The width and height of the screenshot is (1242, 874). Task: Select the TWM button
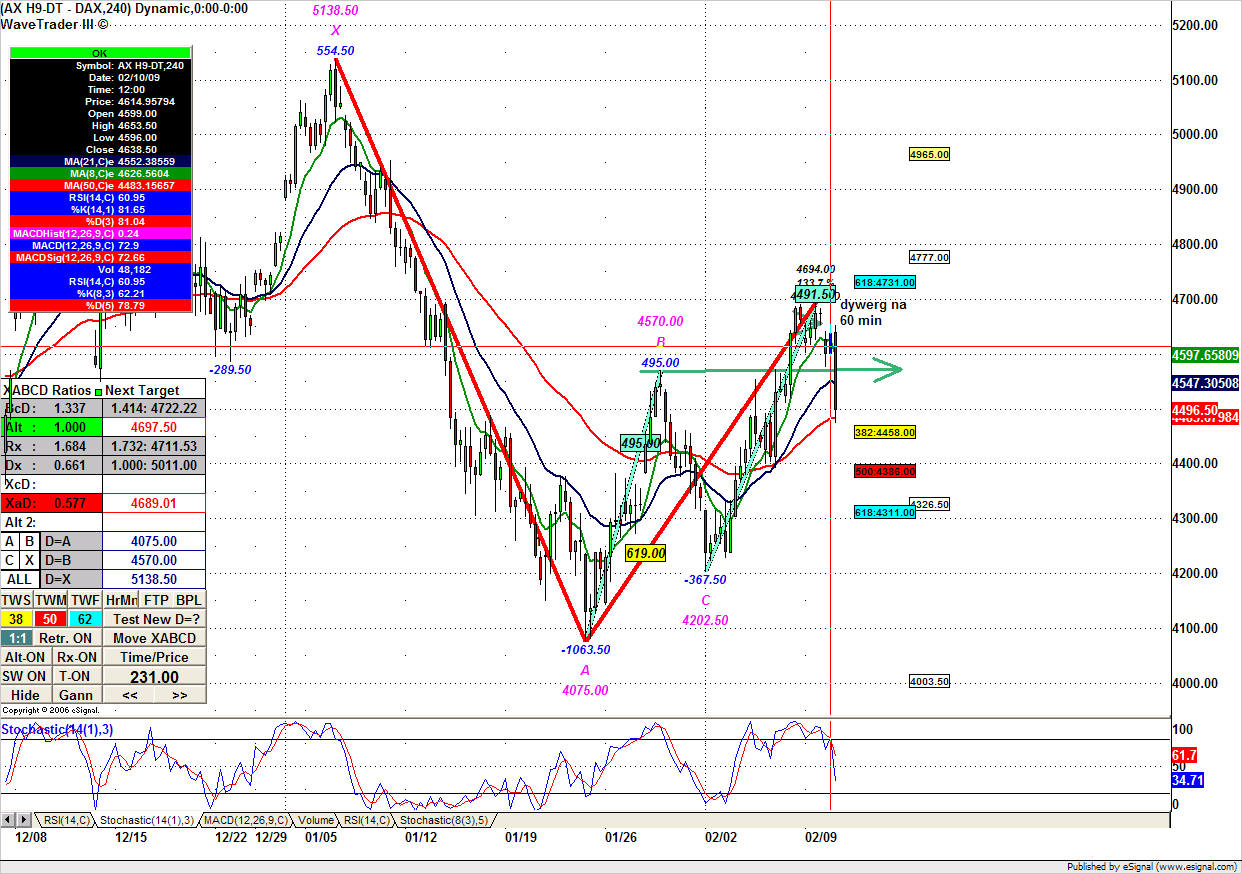[x=51, y=600]
